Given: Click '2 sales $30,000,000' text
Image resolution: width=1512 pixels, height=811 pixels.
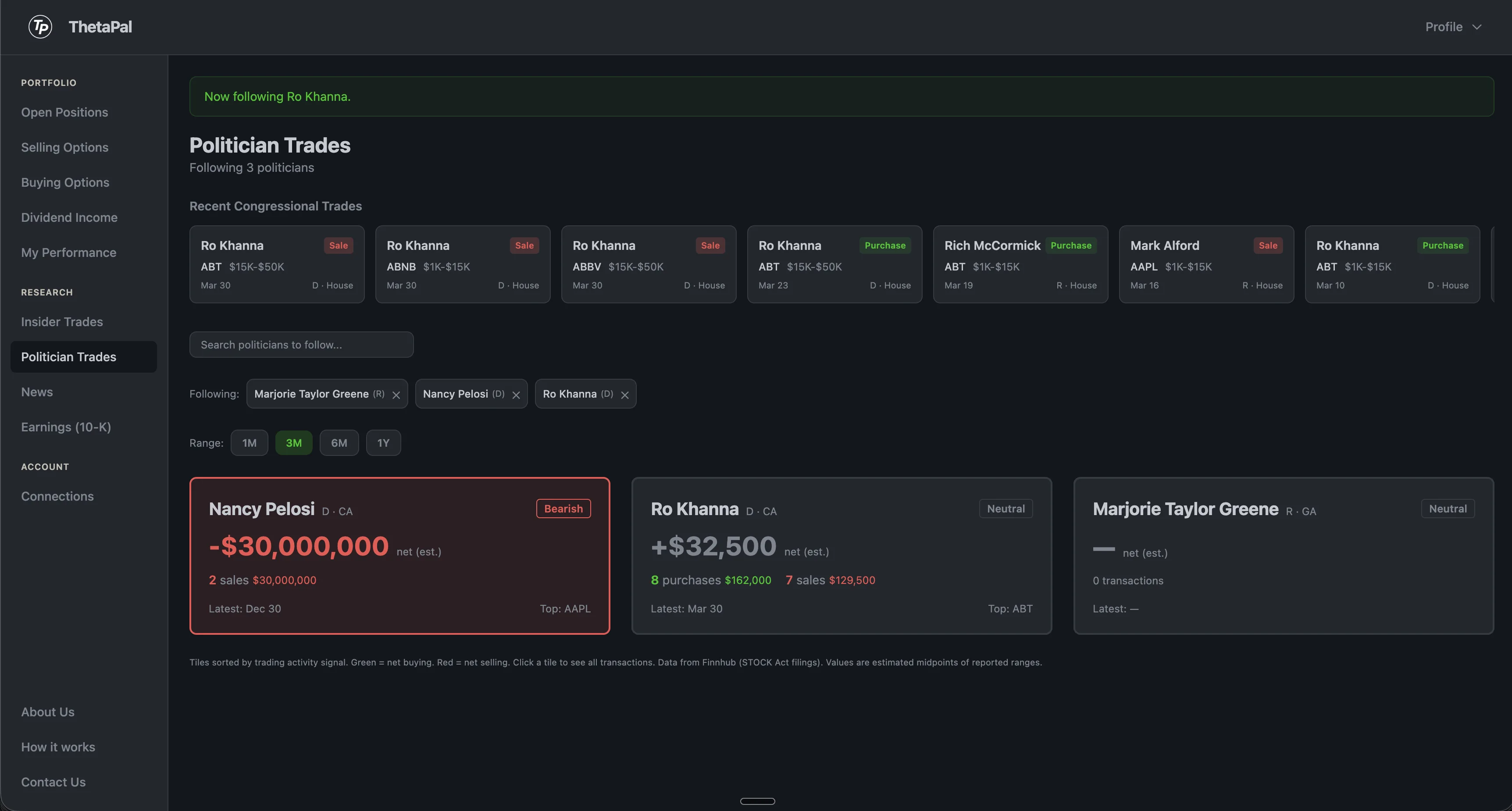Looking at the screenshot, I should click(262, 580).
